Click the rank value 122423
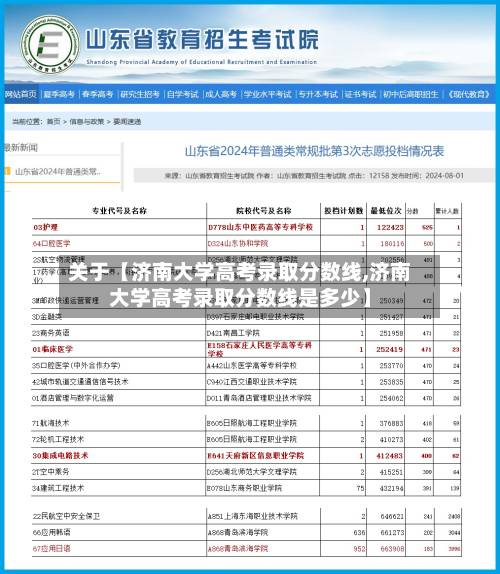The width and height of the screenshot is (500, 574). click(x=390, y=227)
